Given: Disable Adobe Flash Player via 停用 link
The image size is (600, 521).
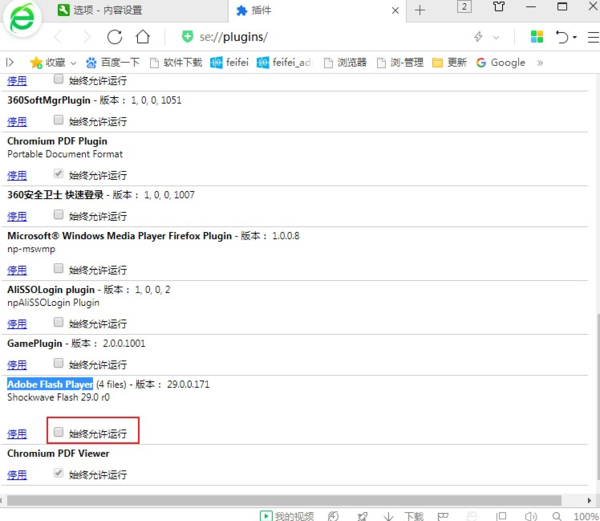Looking at the screenshot, I should tap(17, 434).
